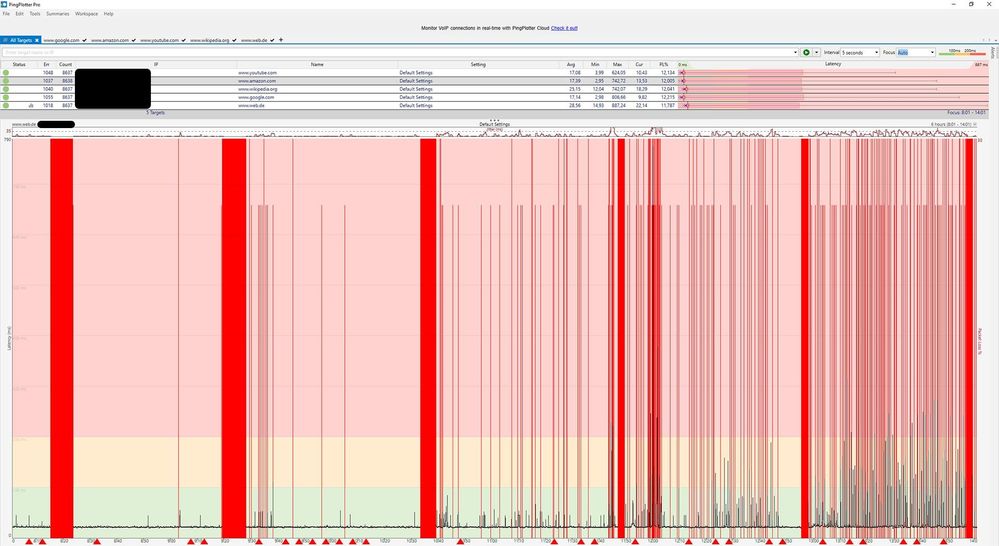The height and width of the screenshot is (546, 999).
Task: Click the green start trace button
Action: (x=806, y=52)
